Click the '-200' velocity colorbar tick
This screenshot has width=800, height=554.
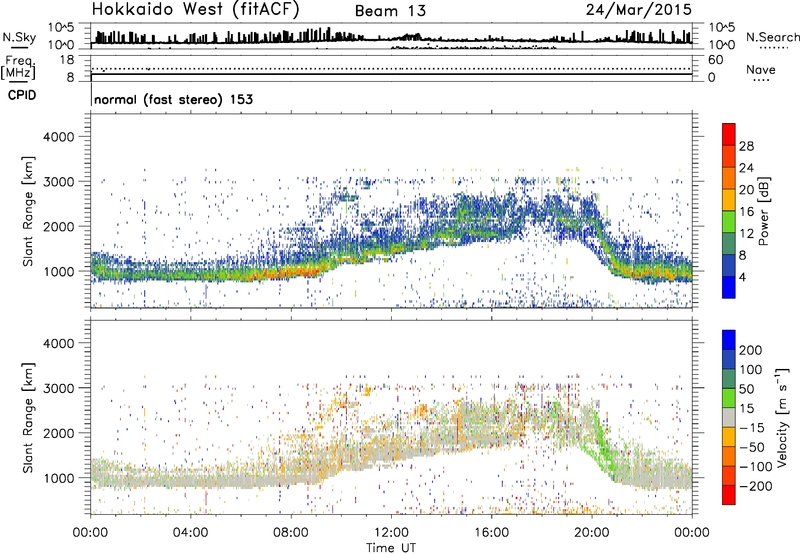pyautogui.click(x=756, y=486)
